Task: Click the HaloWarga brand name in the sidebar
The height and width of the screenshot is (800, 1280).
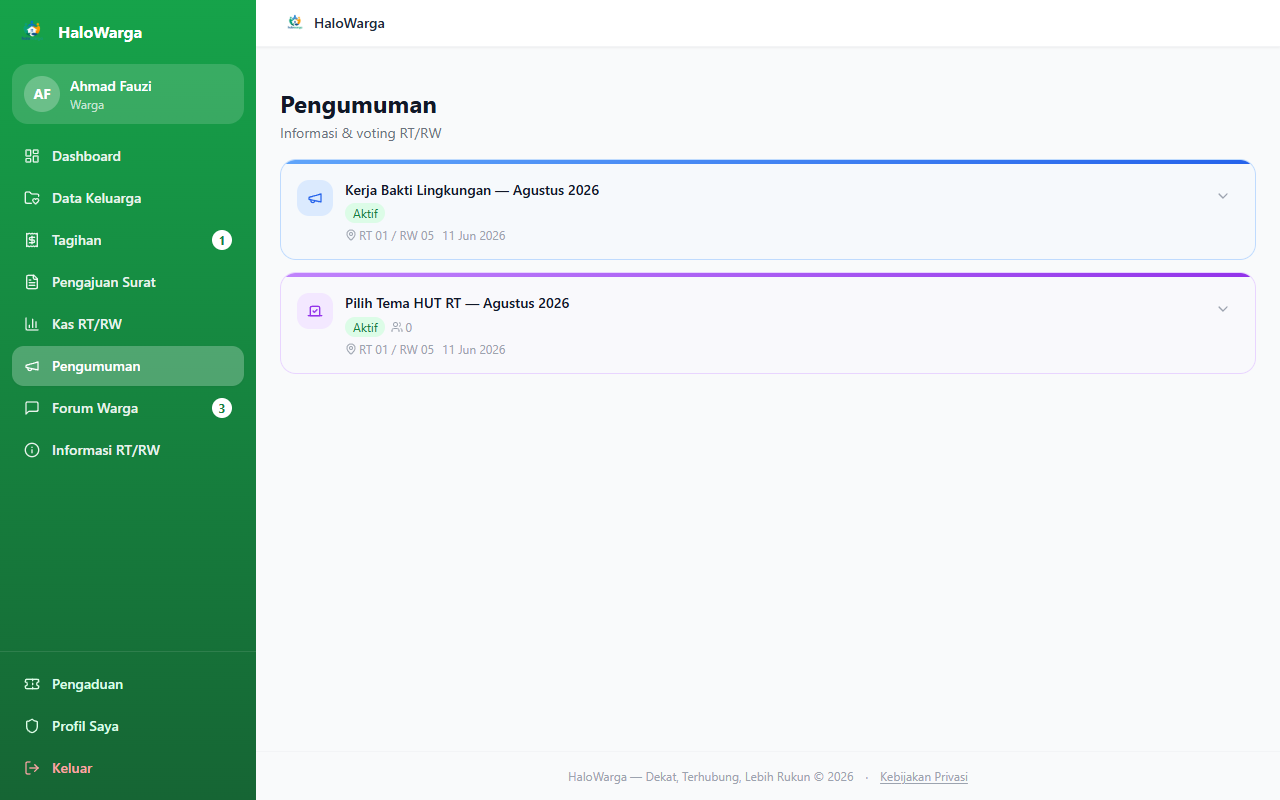Action: 100,32
